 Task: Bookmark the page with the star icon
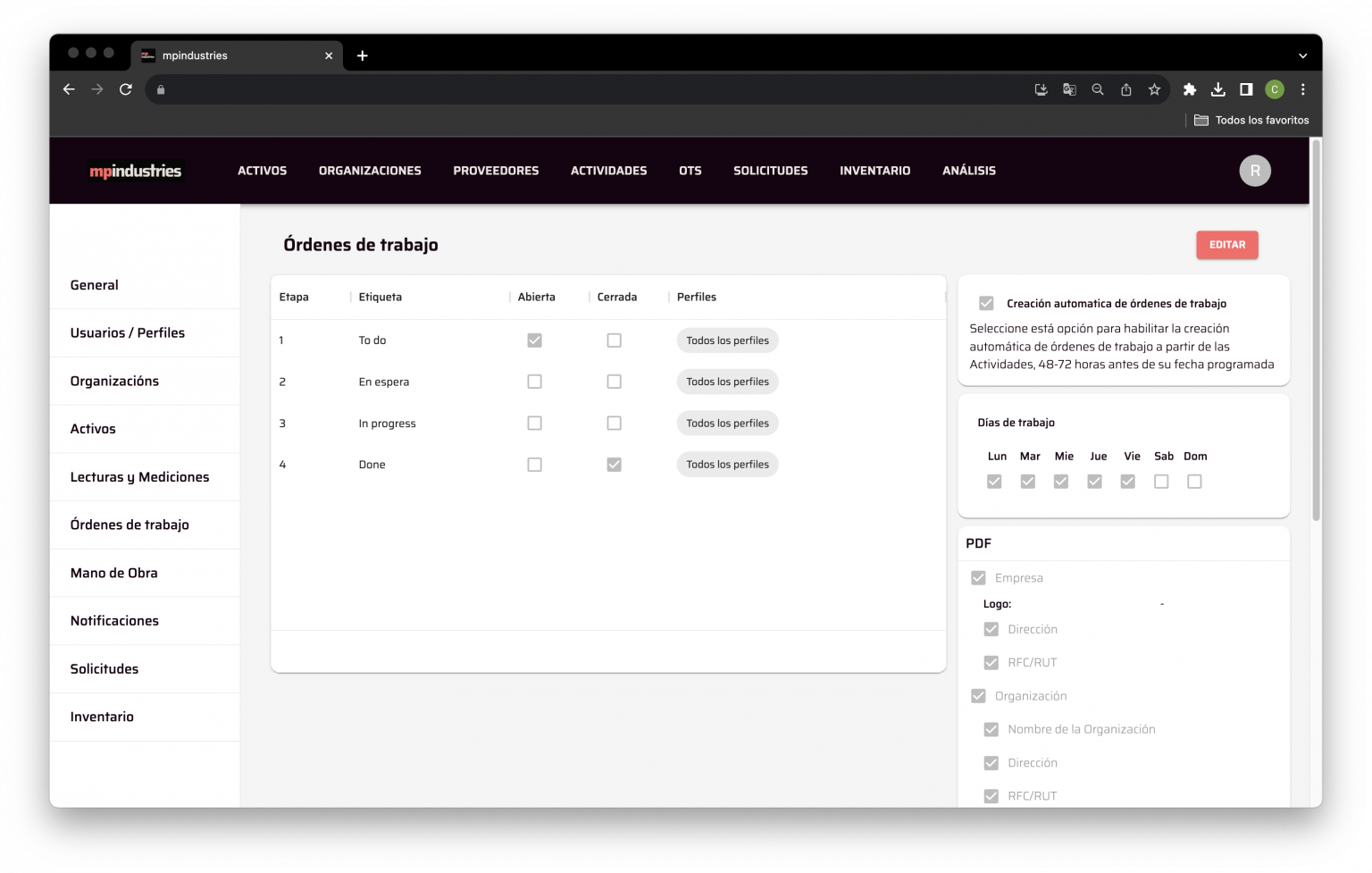point(1154,89)
